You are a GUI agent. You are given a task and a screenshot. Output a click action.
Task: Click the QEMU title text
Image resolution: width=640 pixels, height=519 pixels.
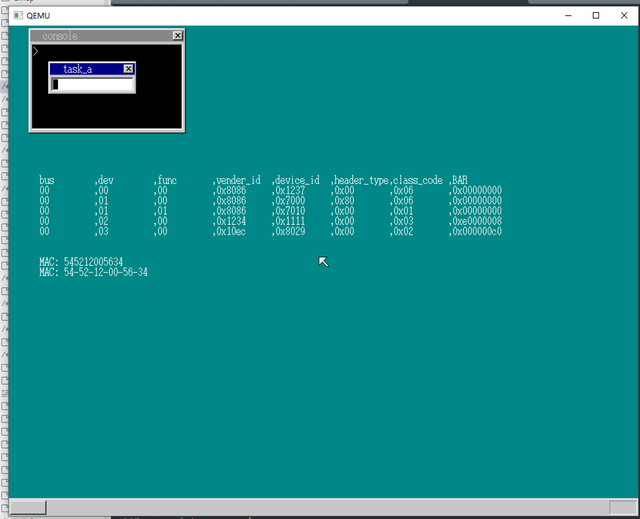[38, 16]
